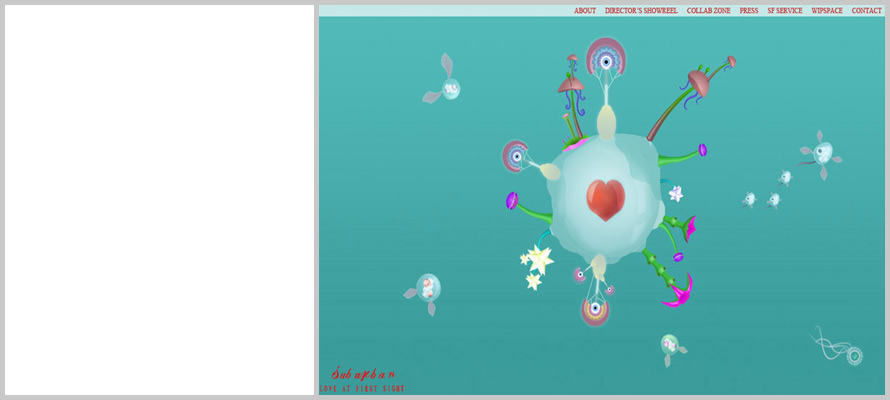Open WIPSPACE from the navigation bar
The image size is (890, 400).
[827, 11]
